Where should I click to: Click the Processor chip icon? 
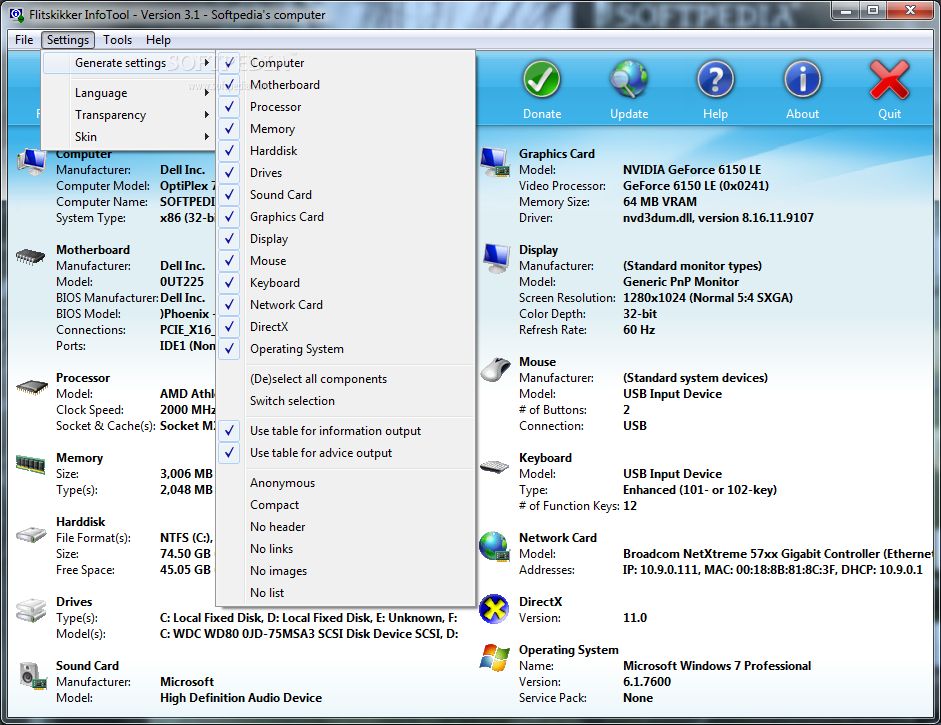32,387
